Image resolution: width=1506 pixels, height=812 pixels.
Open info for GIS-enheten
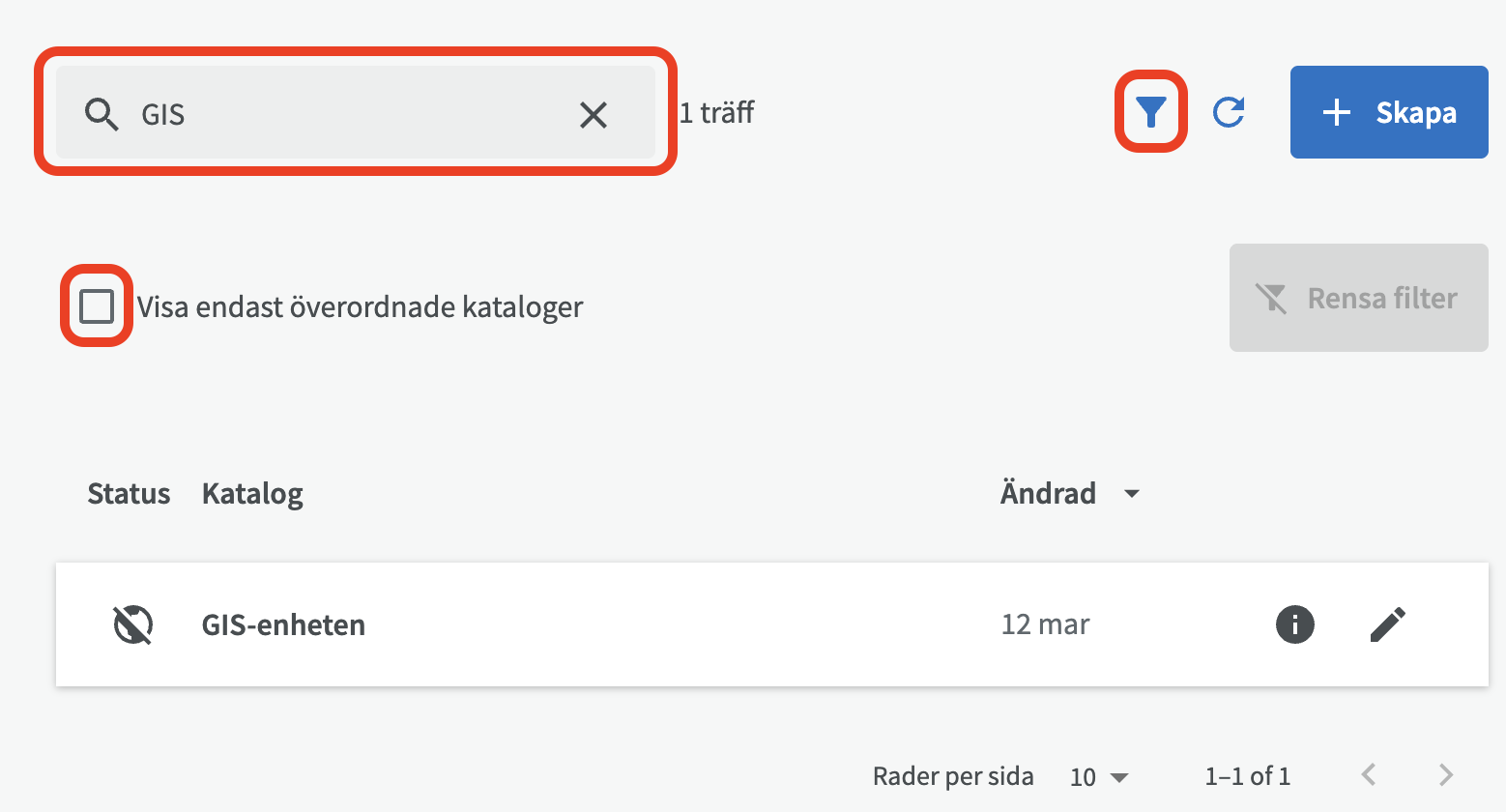[1294, 624]
